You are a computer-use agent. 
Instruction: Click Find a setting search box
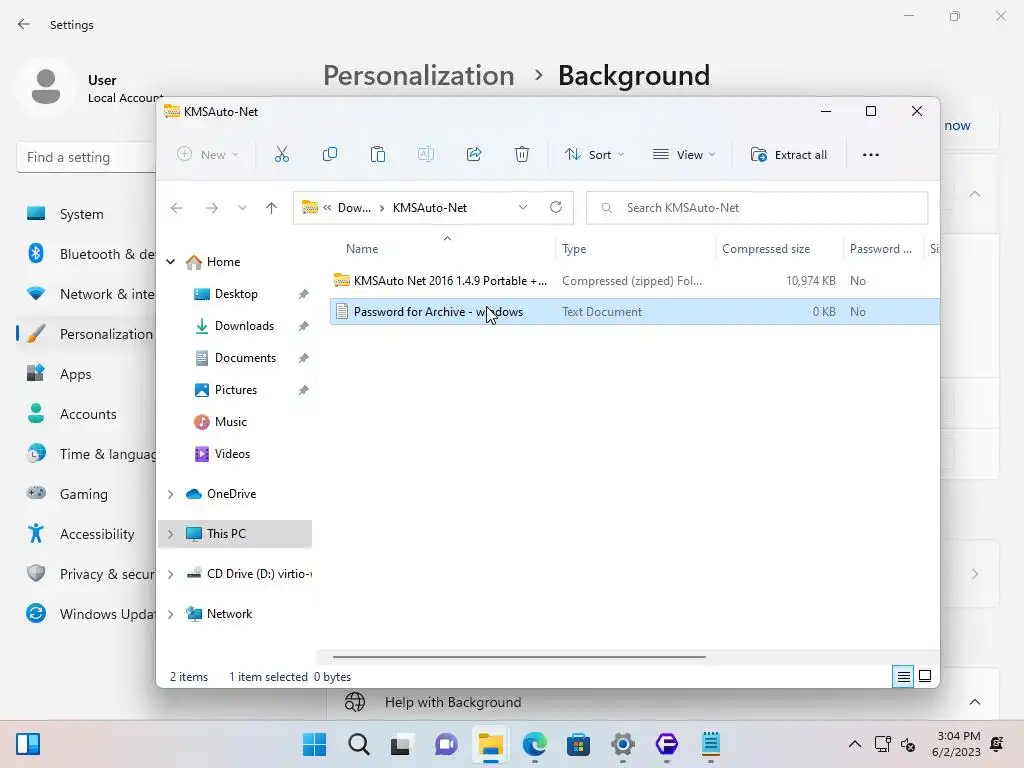[x=86, y=157]
